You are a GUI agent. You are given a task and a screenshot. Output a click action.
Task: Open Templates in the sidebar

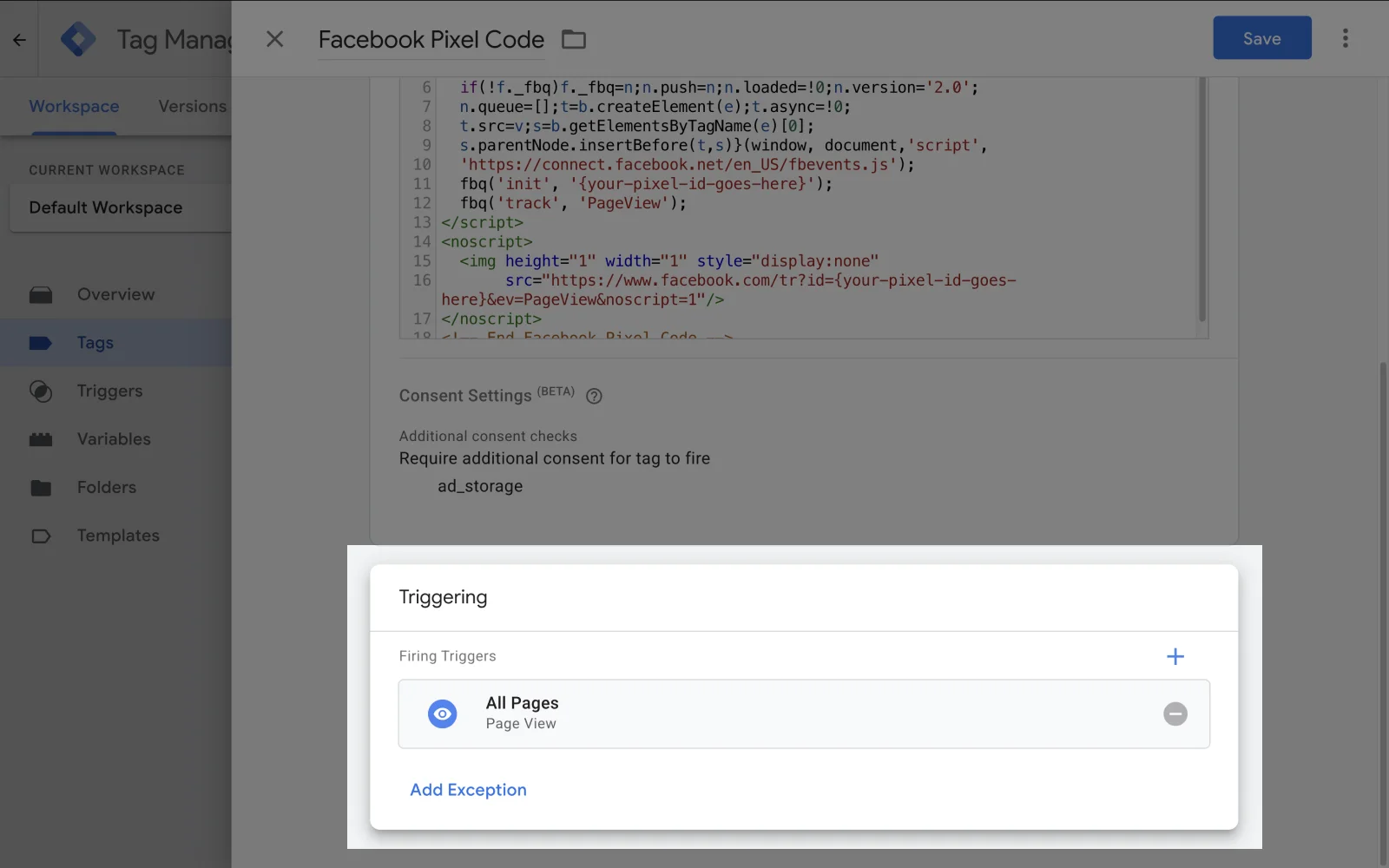click(x=118, y=536)
